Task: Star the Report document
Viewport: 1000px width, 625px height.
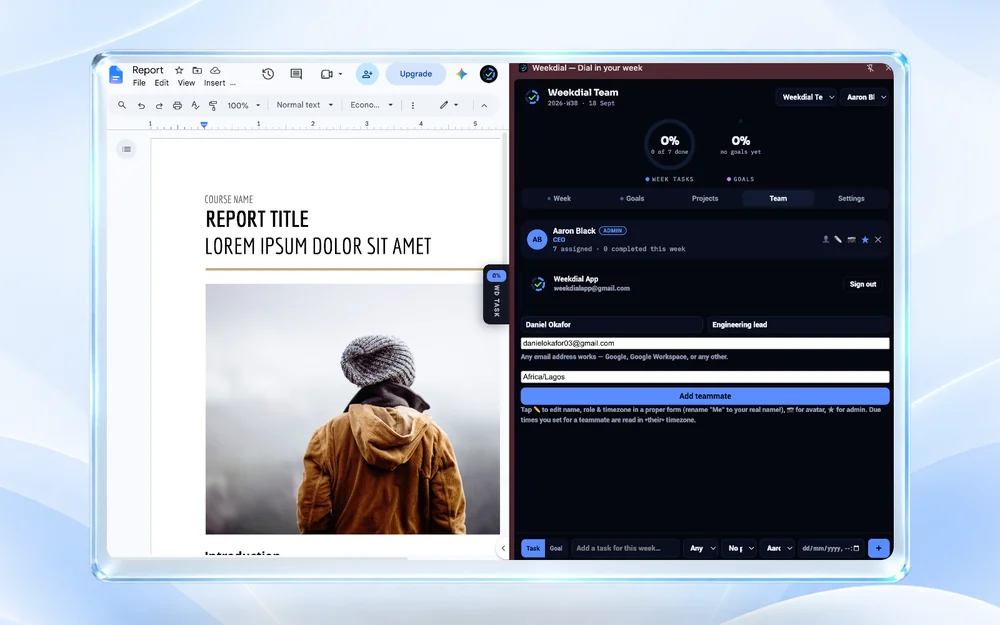Action: (179, 70)
